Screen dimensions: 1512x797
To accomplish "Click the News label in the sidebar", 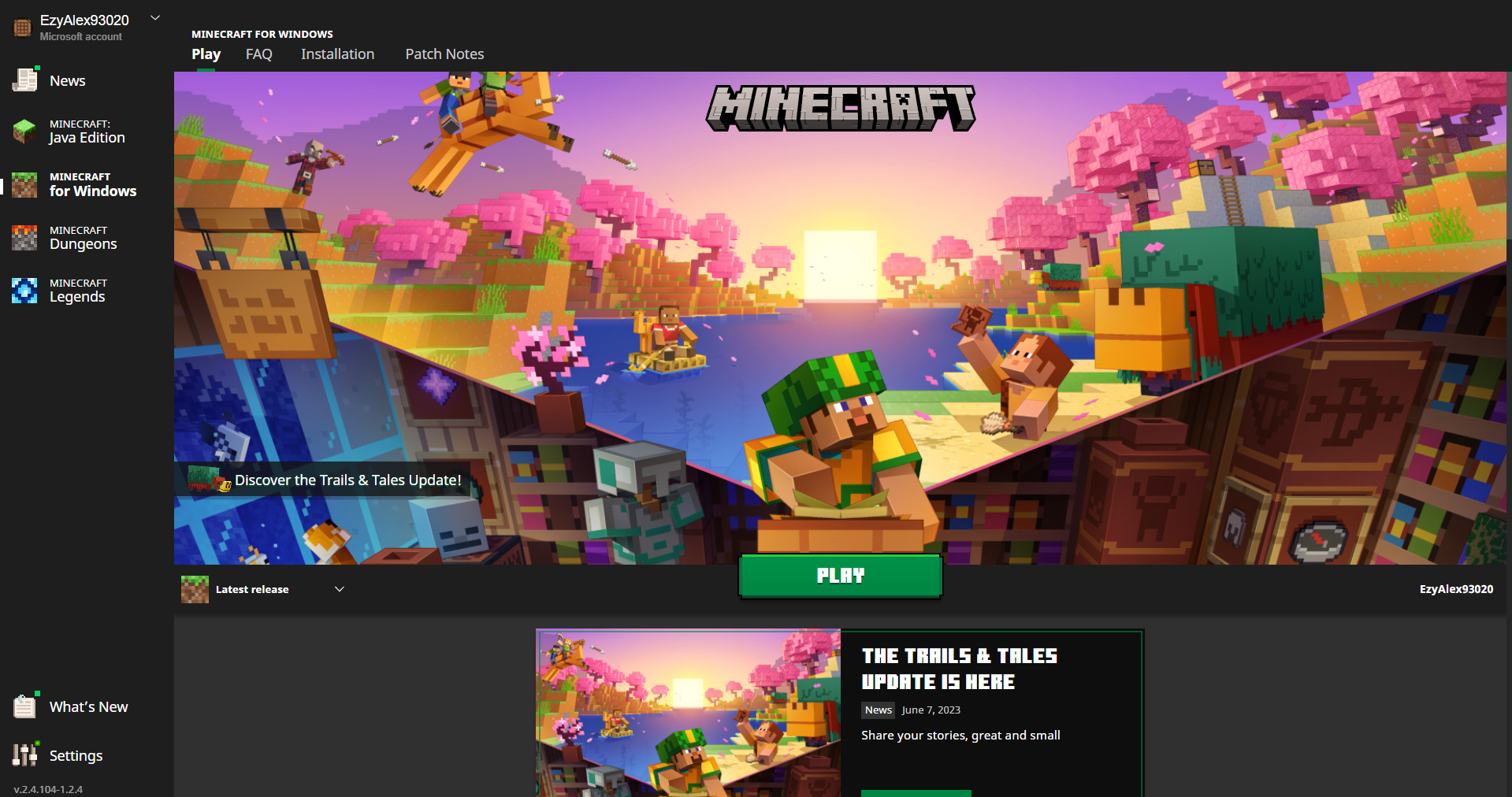I will (x=68, y=80).
